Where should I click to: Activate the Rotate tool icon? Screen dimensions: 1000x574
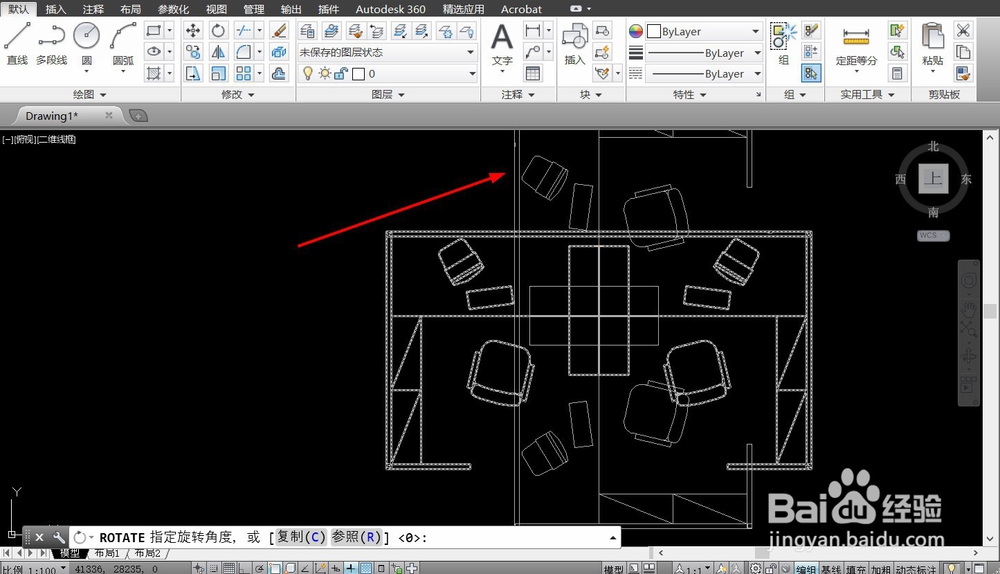point(218,30)
